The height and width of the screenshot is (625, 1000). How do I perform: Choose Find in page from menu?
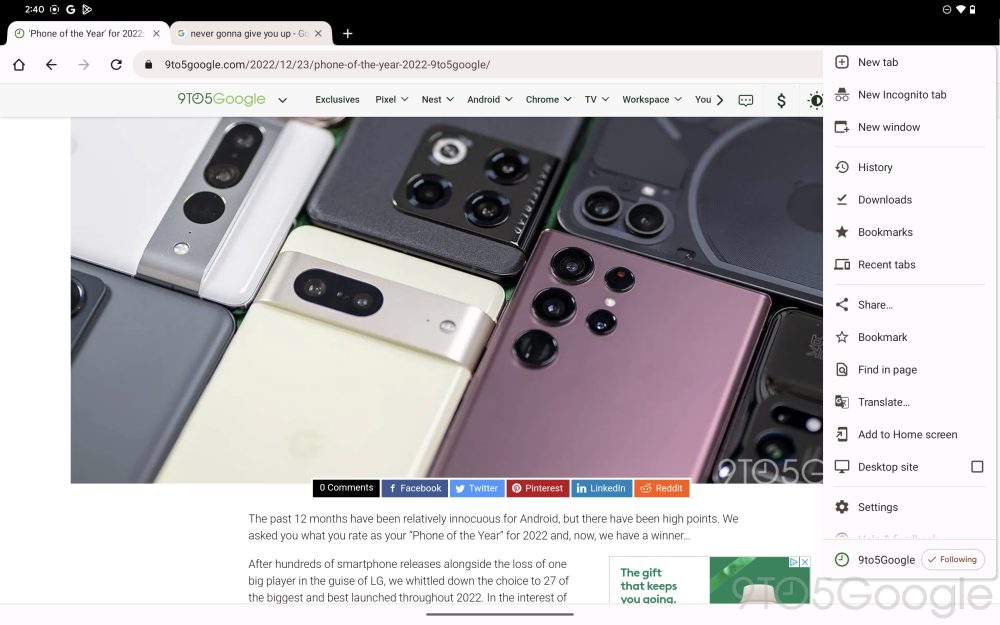(887, 370)
